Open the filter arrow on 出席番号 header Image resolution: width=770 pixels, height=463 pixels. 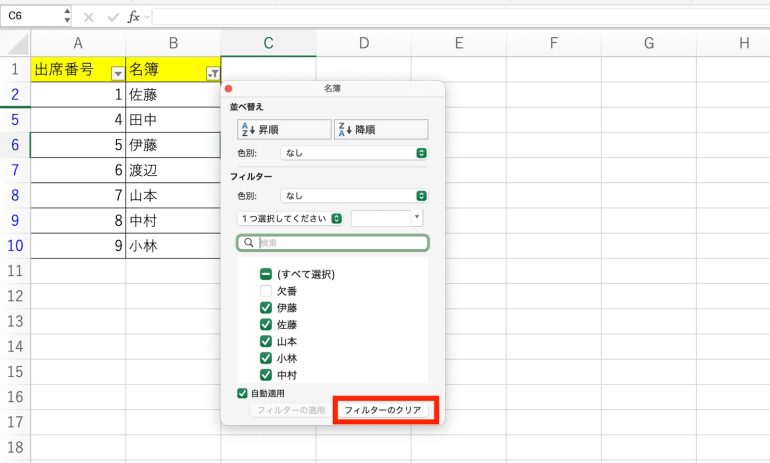click(x=118, y=73)
